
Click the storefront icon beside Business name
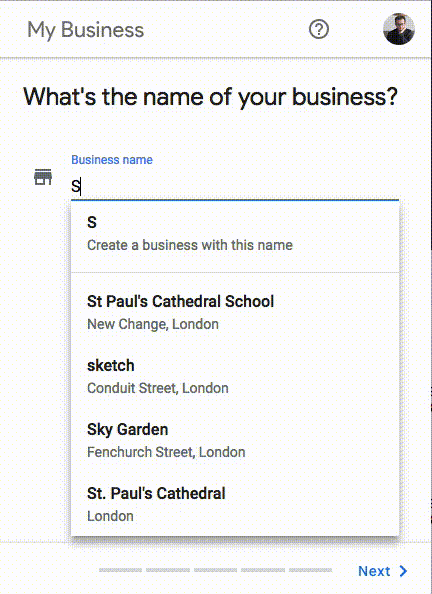(x=43, y=177)
